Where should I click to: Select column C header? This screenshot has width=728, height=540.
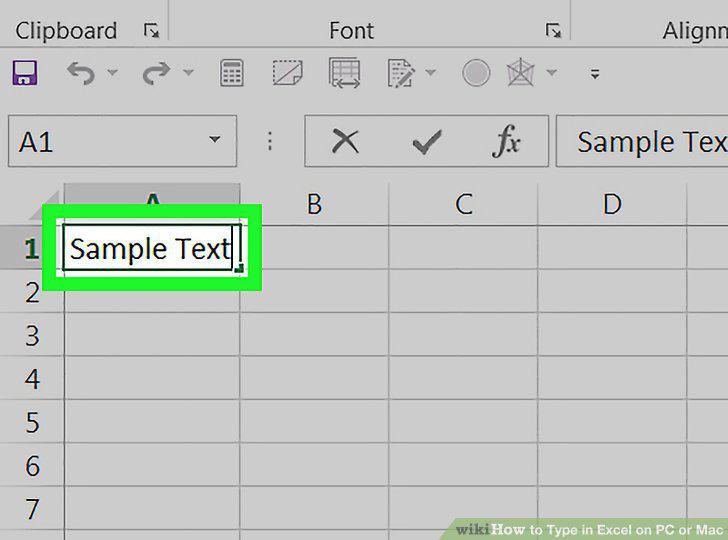tap(463, 204)
